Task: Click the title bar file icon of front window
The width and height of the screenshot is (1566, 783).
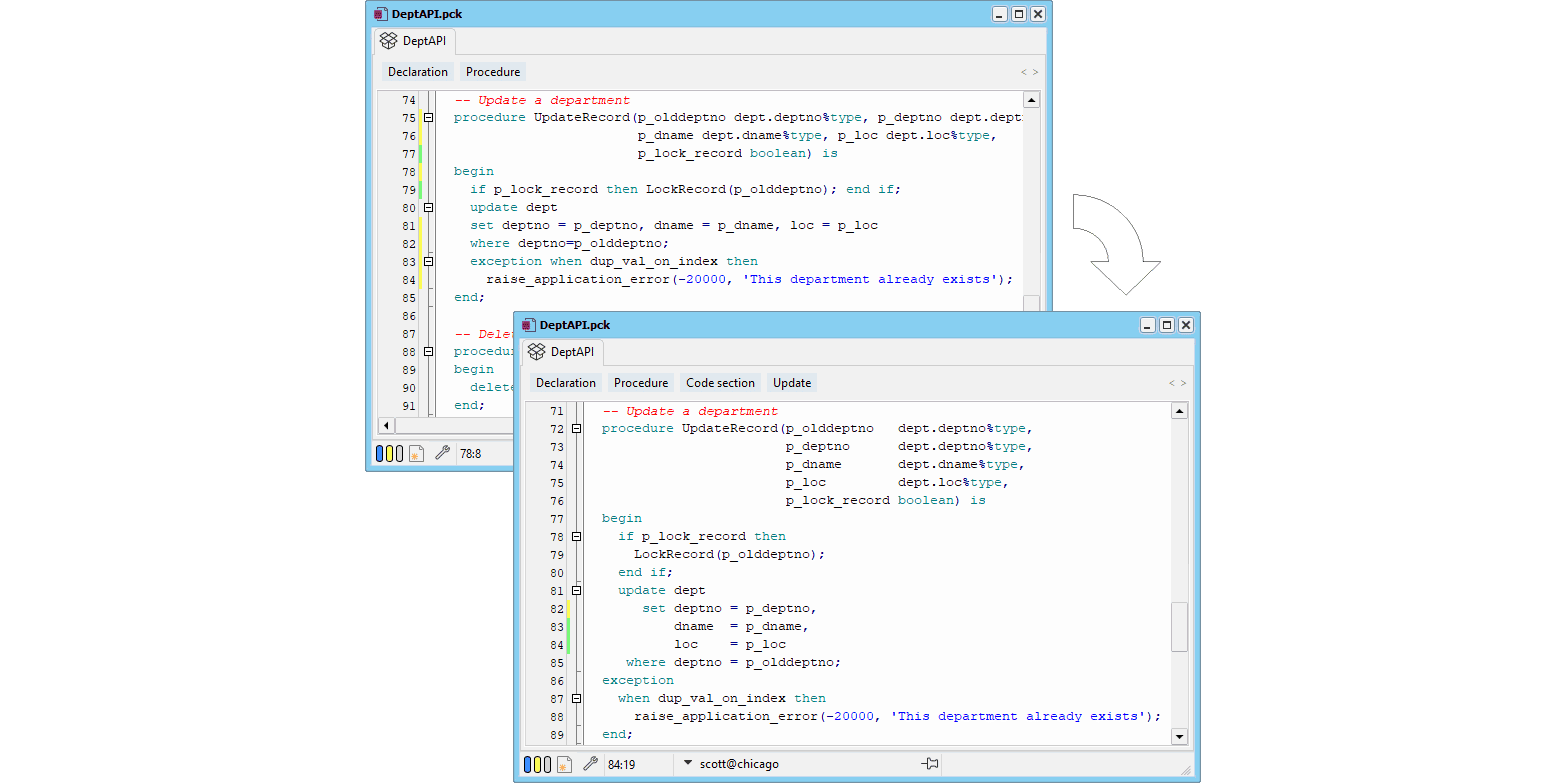Action: (x=528, y=325)
